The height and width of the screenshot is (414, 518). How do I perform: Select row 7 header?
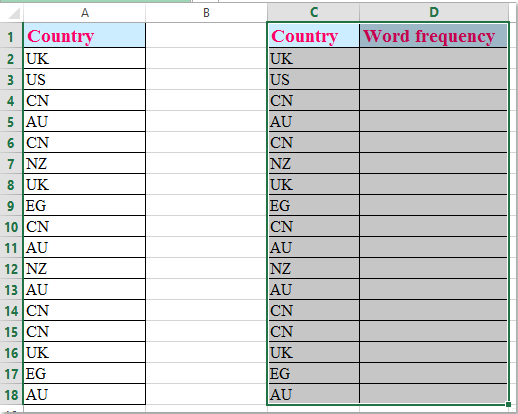pos(11,164)
